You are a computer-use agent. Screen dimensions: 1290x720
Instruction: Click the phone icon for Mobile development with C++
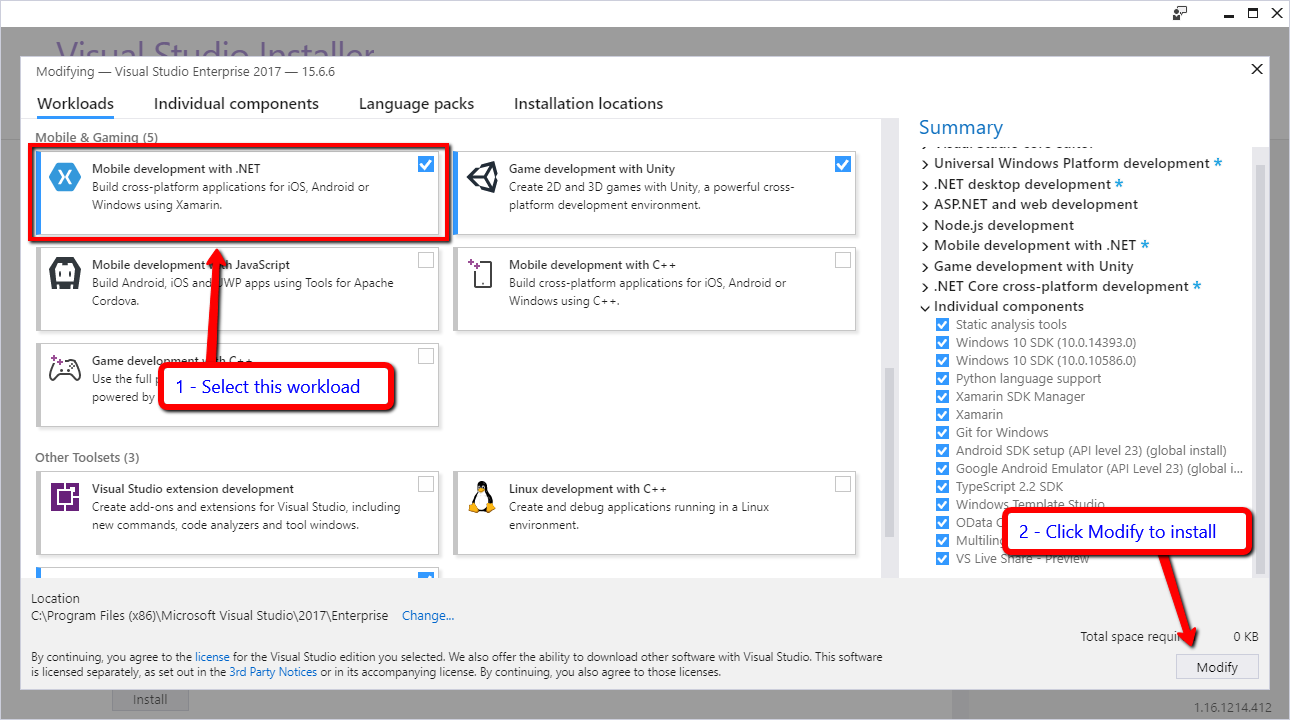482,273
